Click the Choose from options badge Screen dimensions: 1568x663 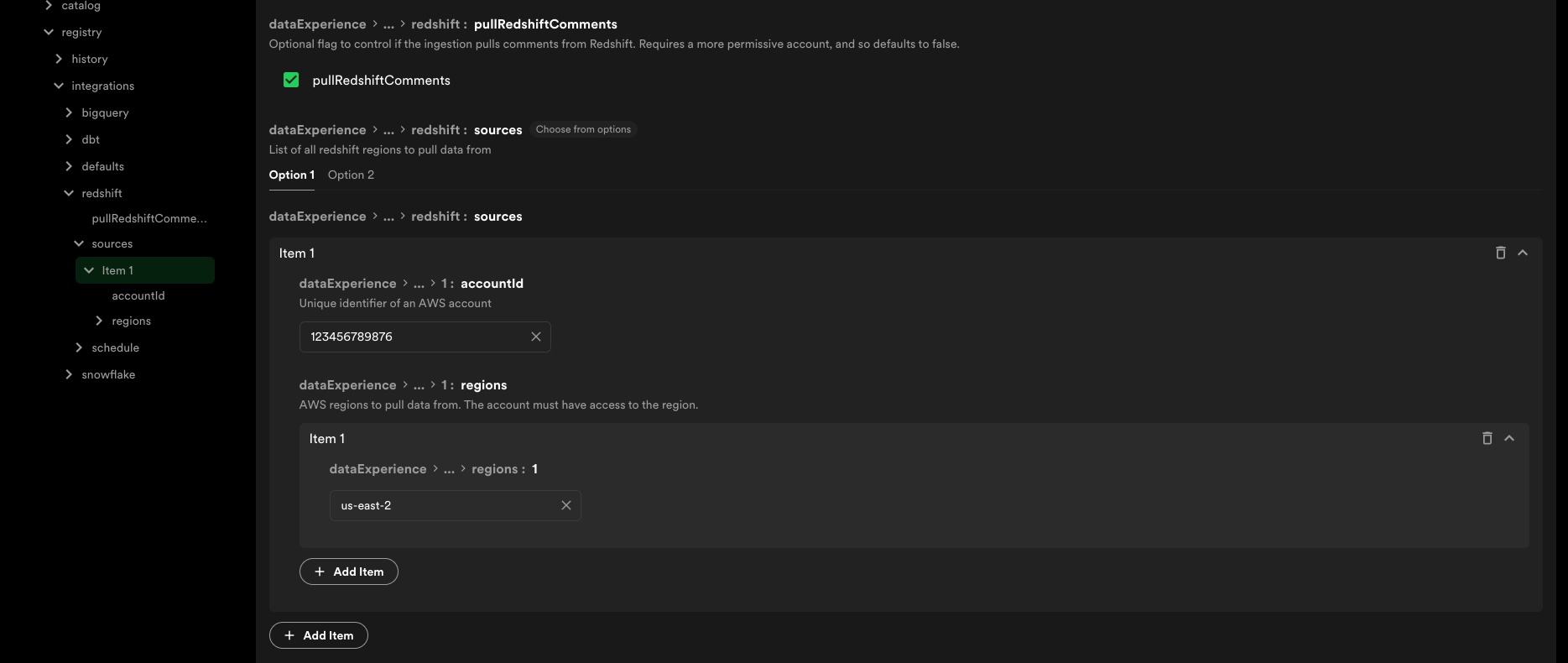[x=583, y=129]
